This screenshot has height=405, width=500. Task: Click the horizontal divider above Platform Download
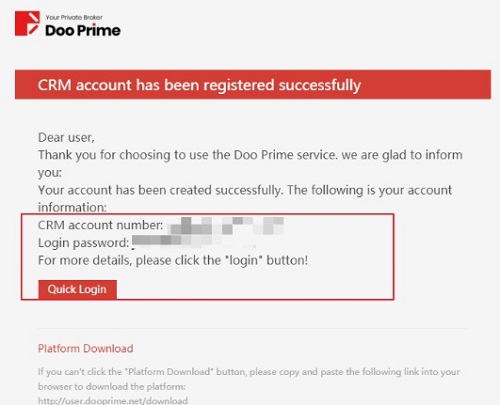(x=252, y=328)
